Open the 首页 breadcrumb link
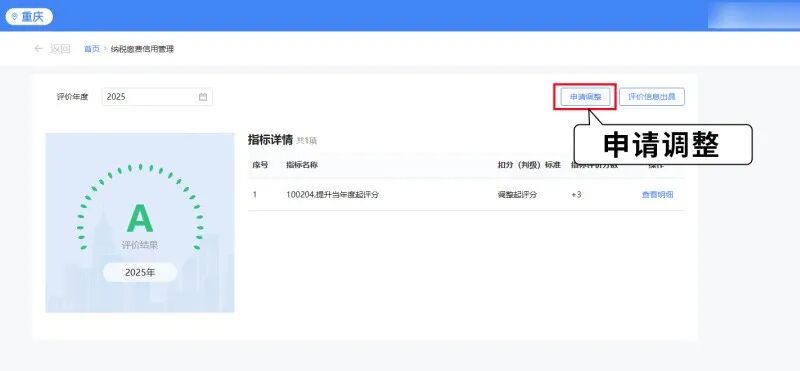 [92, 49]
